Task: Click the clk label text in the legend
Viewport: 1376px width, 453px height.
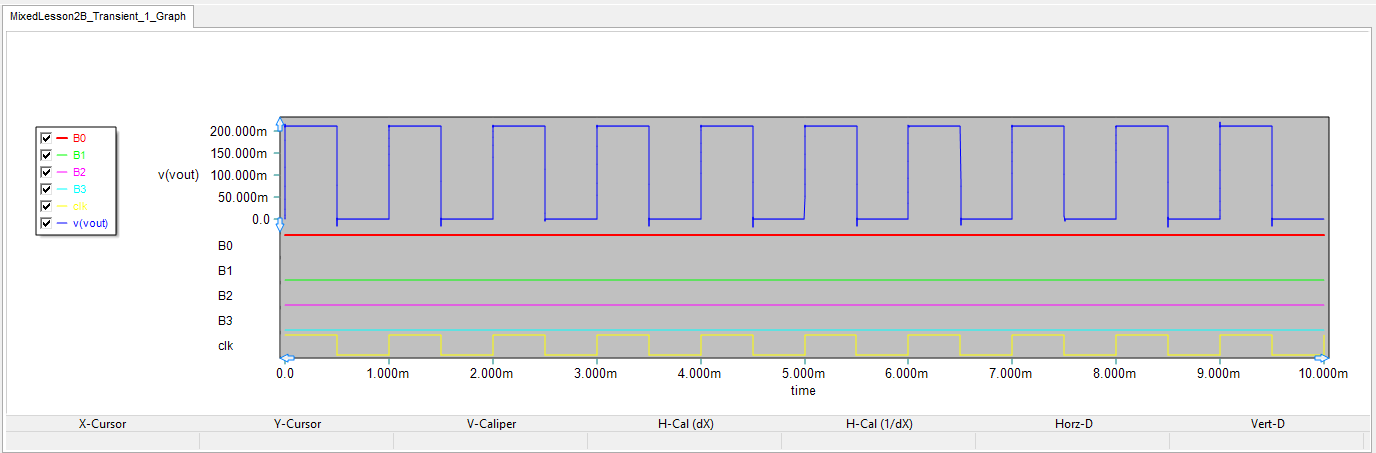Action: [x=79, y=206]
